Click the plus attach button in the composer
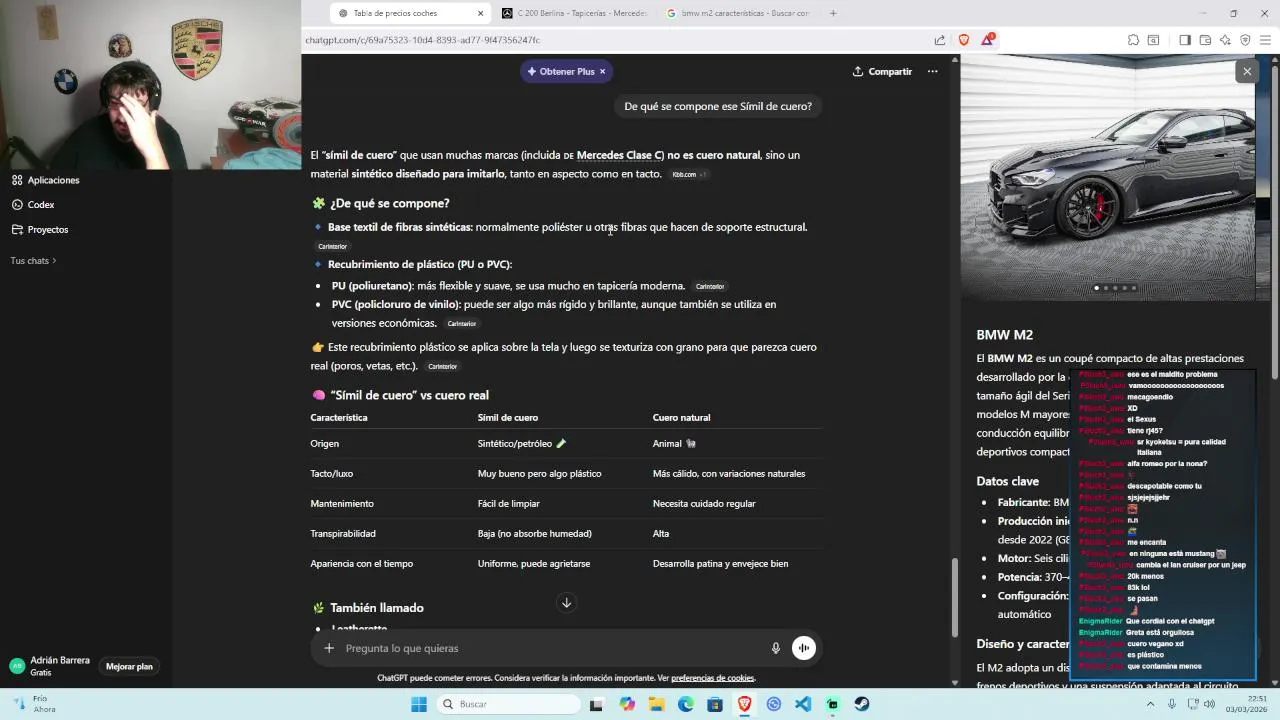 coord(329,648)
